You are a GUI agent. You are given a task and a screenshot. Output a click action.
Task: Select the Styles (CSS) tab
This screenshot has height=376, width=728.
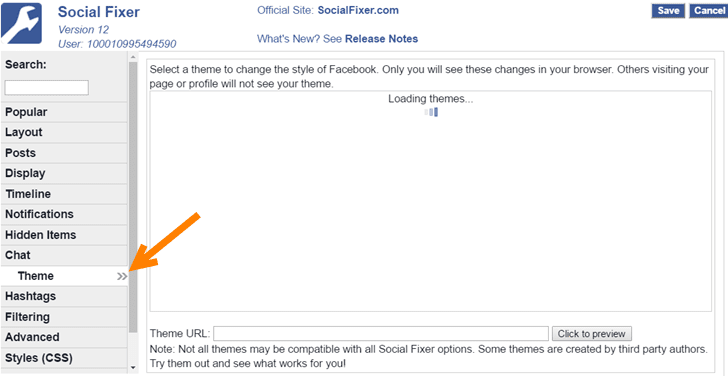click(64, 358)
